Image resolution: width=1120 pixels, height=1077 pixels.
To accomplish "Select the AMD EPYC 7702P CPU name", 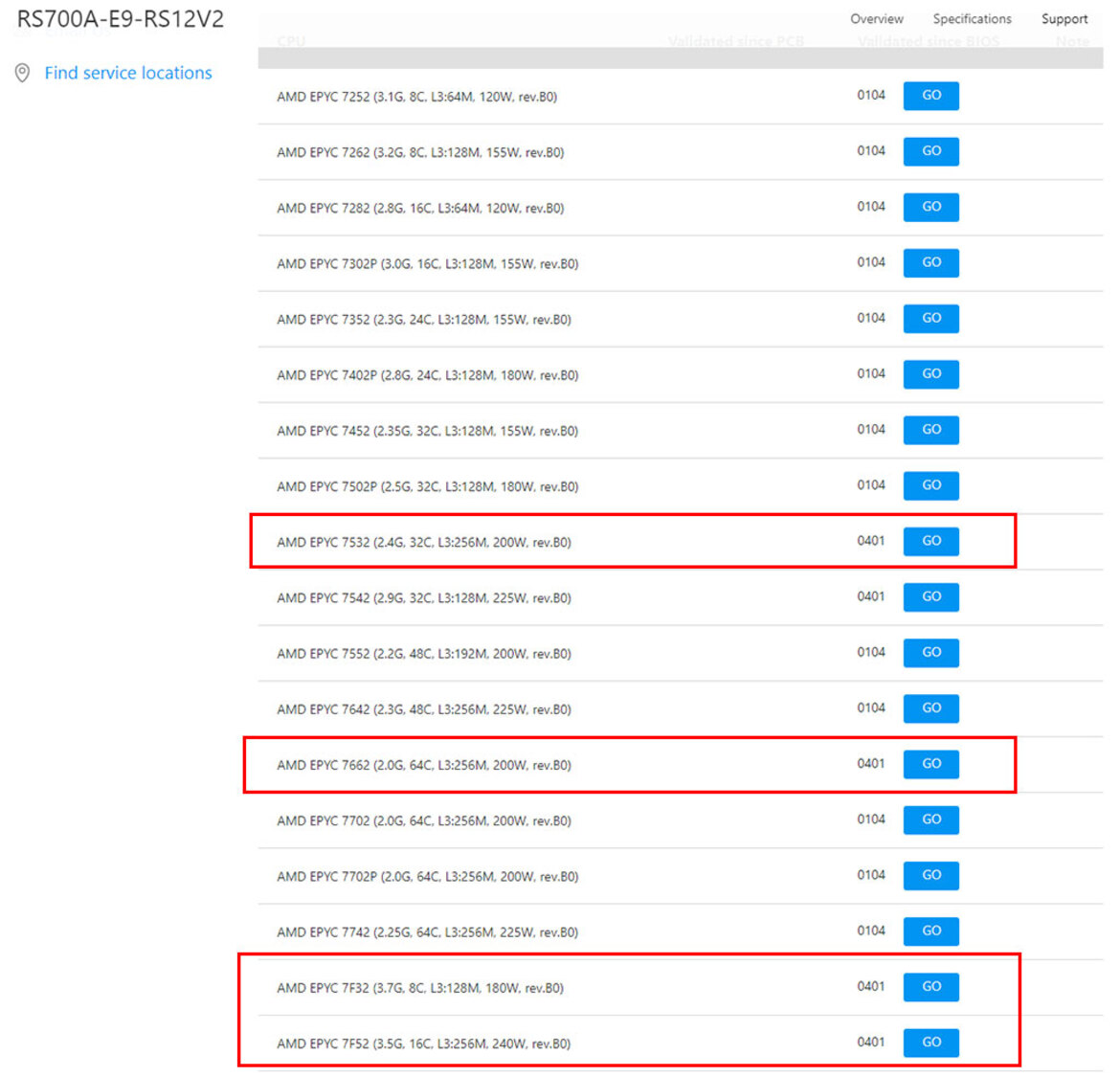I will point(428,877).
